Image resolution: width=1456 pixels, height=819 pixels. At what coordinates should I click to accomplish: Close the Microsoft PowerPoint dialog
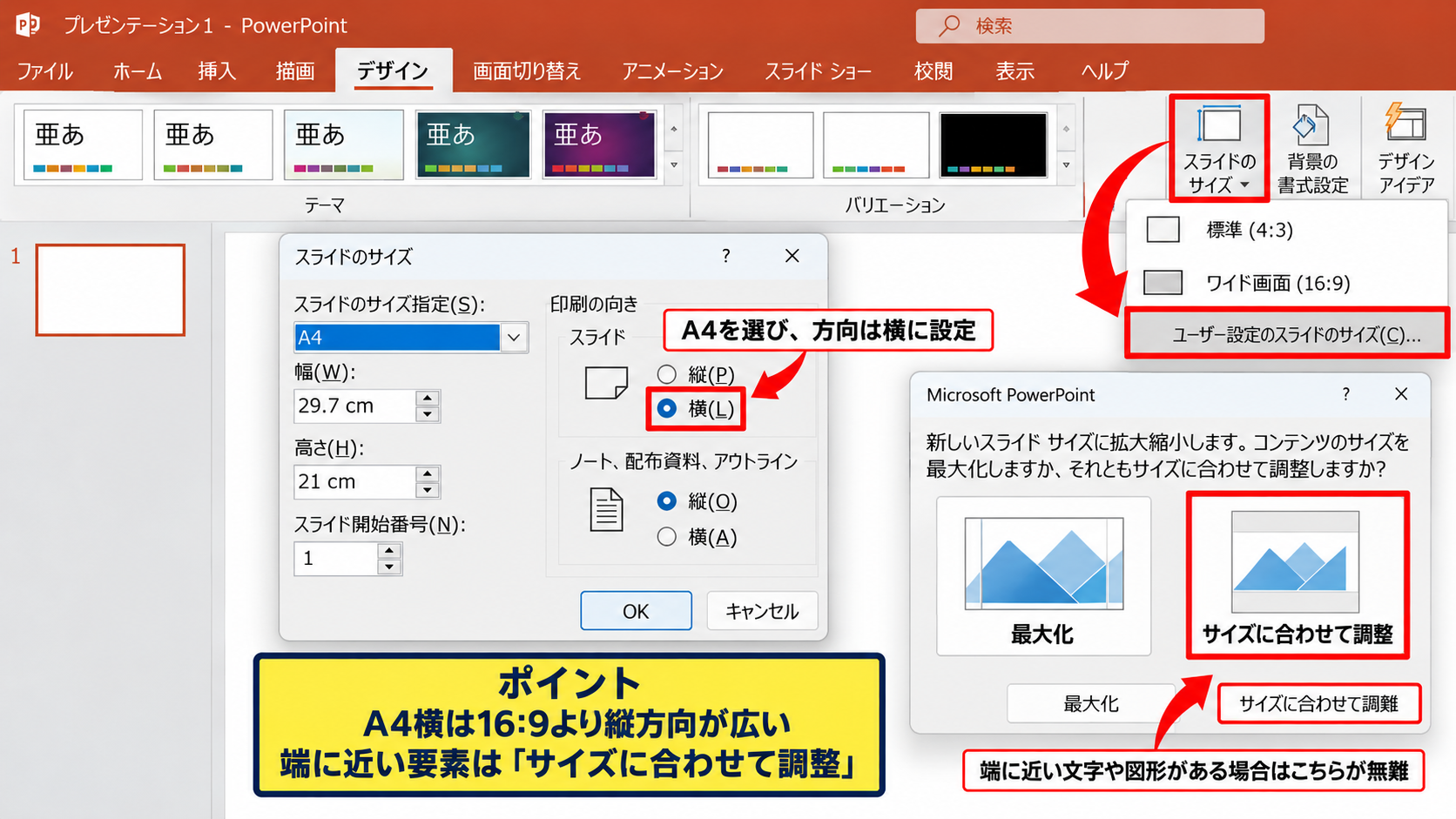(1401, 394)
